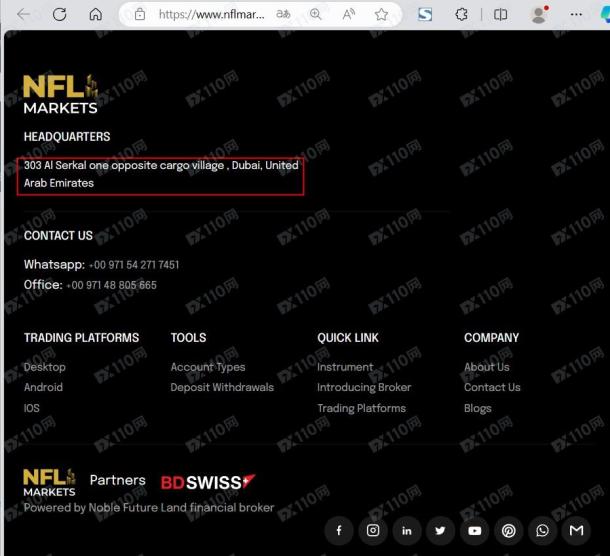Click the QUICK LINK heading
This screenshot has height=556, width=610.
click(348, 337)
